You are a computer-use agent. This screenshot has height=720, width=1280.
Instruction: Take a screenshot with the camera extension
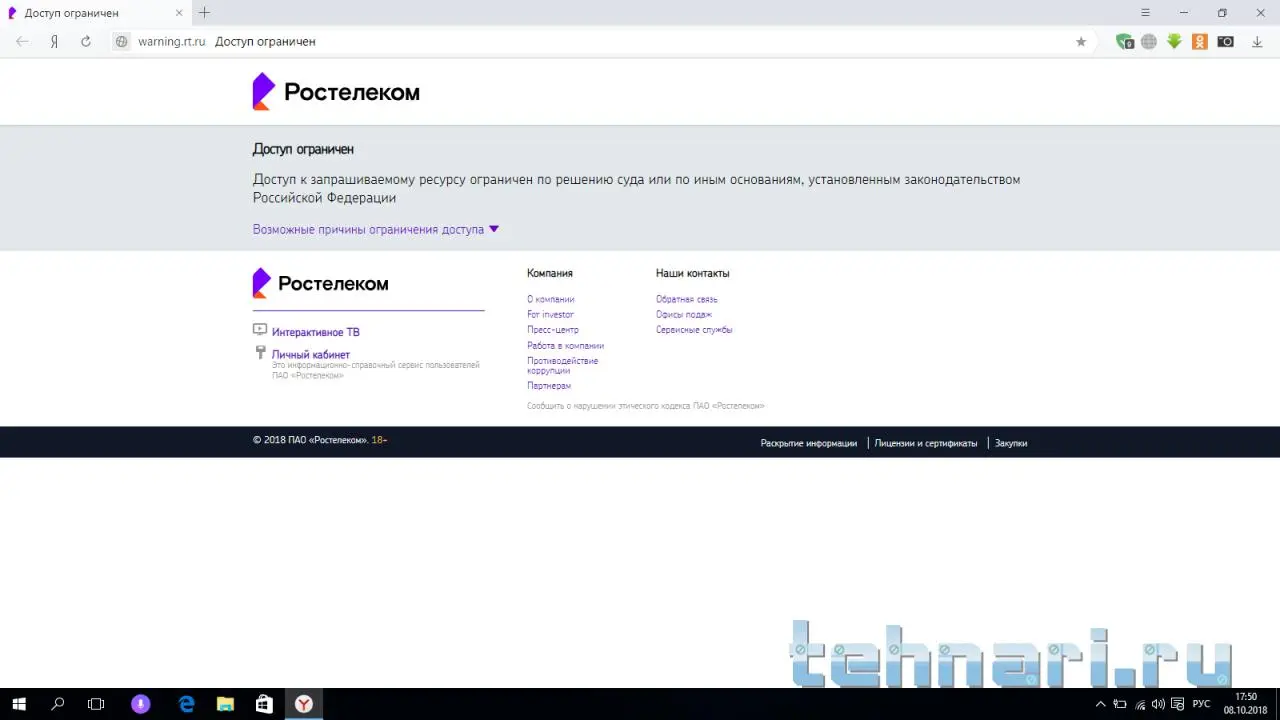point(1226,42)
